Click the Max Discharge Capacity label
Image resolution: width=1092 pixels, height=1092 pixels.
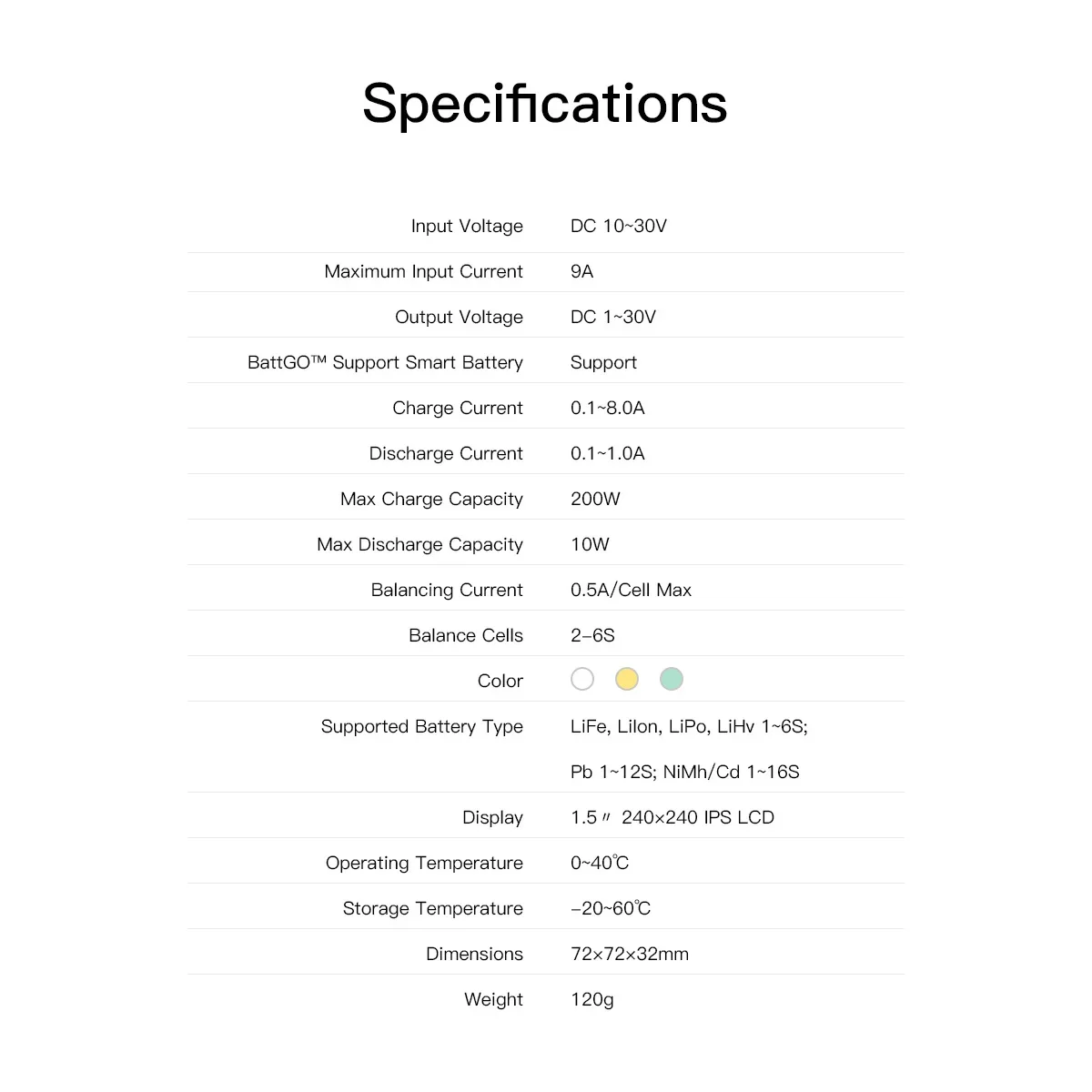click(420, 544)
